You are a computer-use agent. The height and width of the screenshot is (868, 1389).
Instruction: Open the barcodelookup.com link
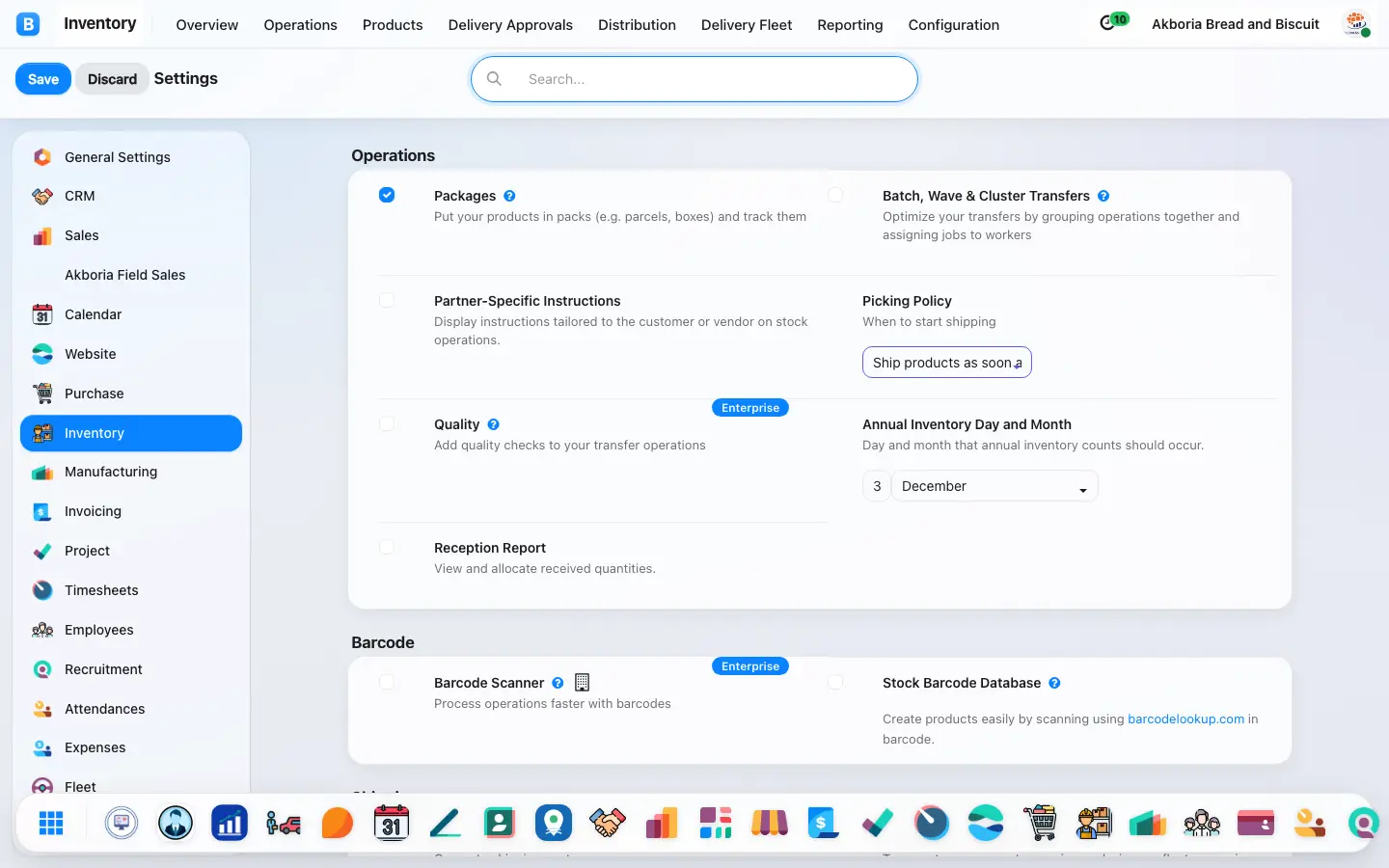pyautogui.click(x=1185, y=719)
